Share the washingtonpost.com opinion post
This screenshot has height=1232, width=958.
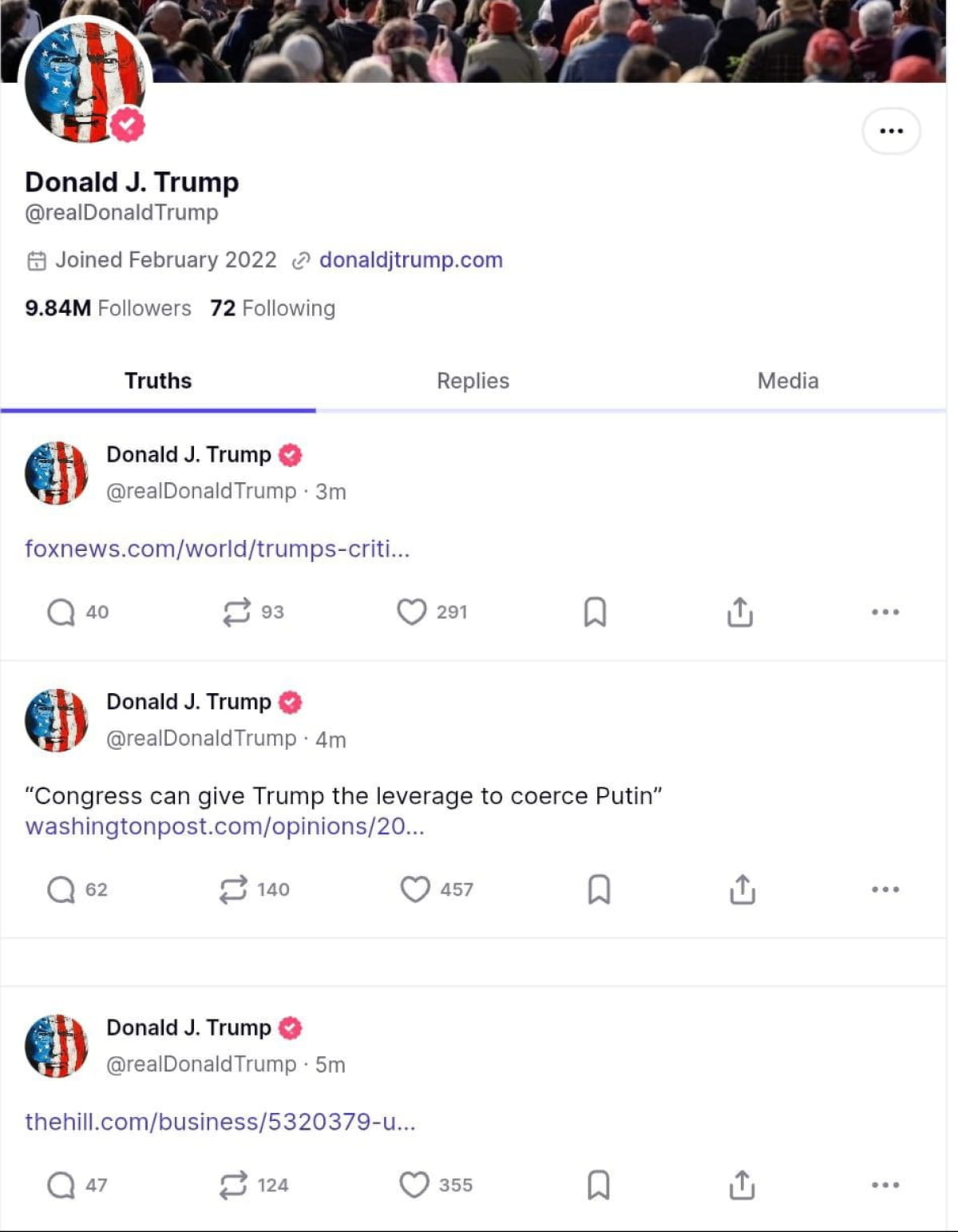(x=742, y=889)
